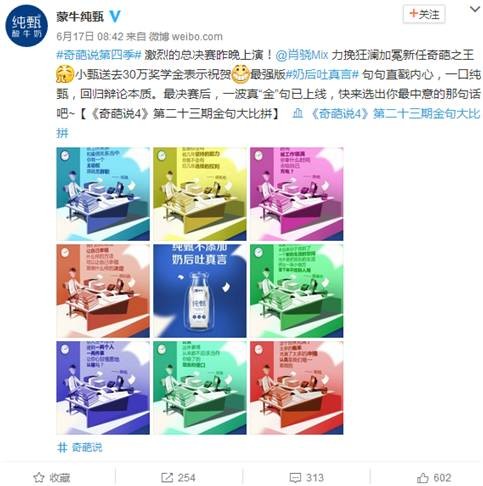Open the yellow desk illustration thumbnail
Image resolution: width=483 pixels, height=486 pixels.
click(200, 194)
